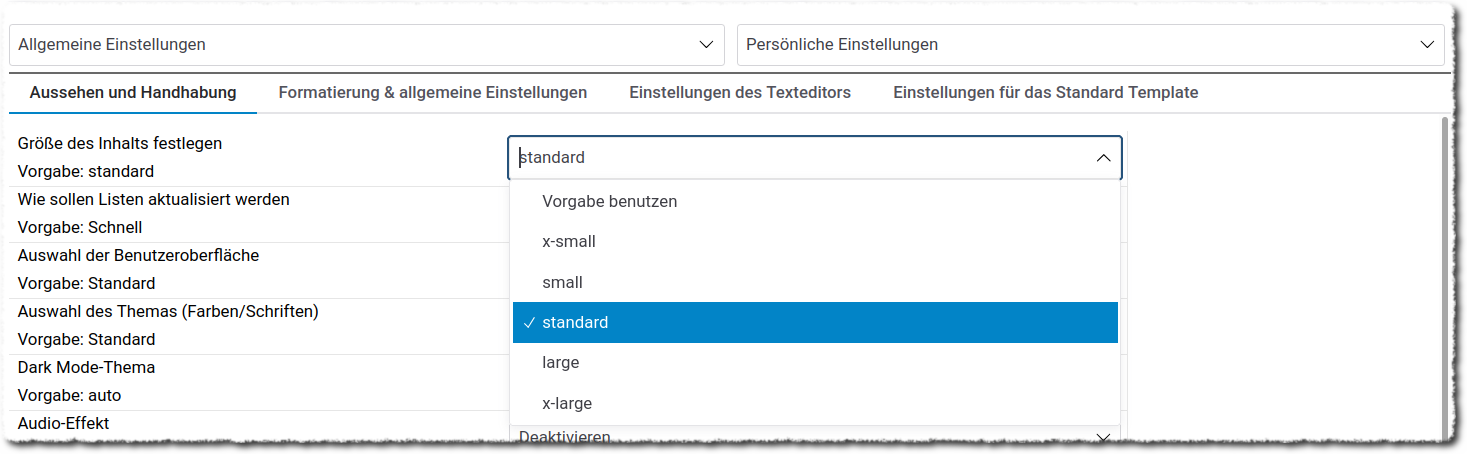The image size is (1467, 454).
Task: Collapse the size list via the up chevron
Action: click(x=1103, y=158)
